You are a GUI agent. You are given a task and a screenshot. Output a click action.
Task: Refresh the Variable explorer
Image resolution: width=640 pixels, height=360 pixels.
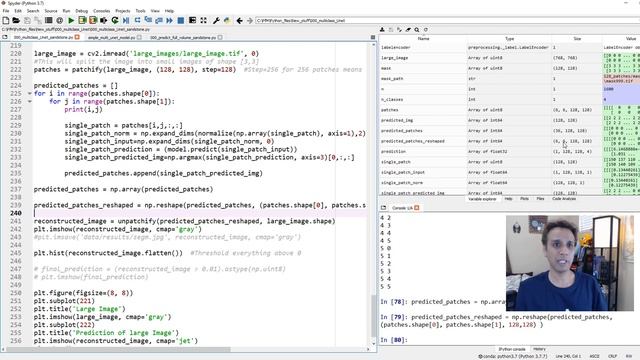pos(426,29)
